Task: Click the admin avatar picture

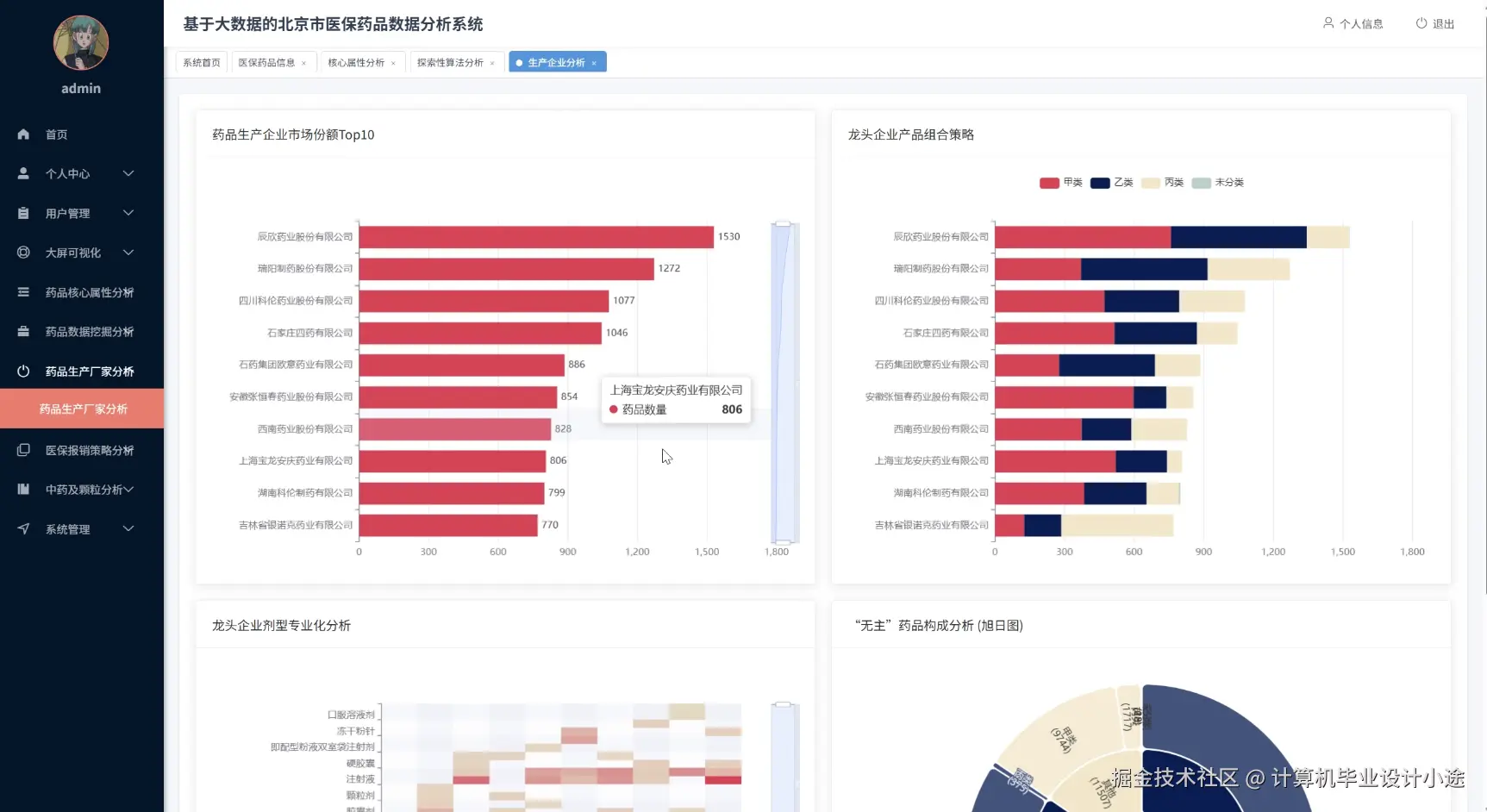Action: (x=81, y=42)
